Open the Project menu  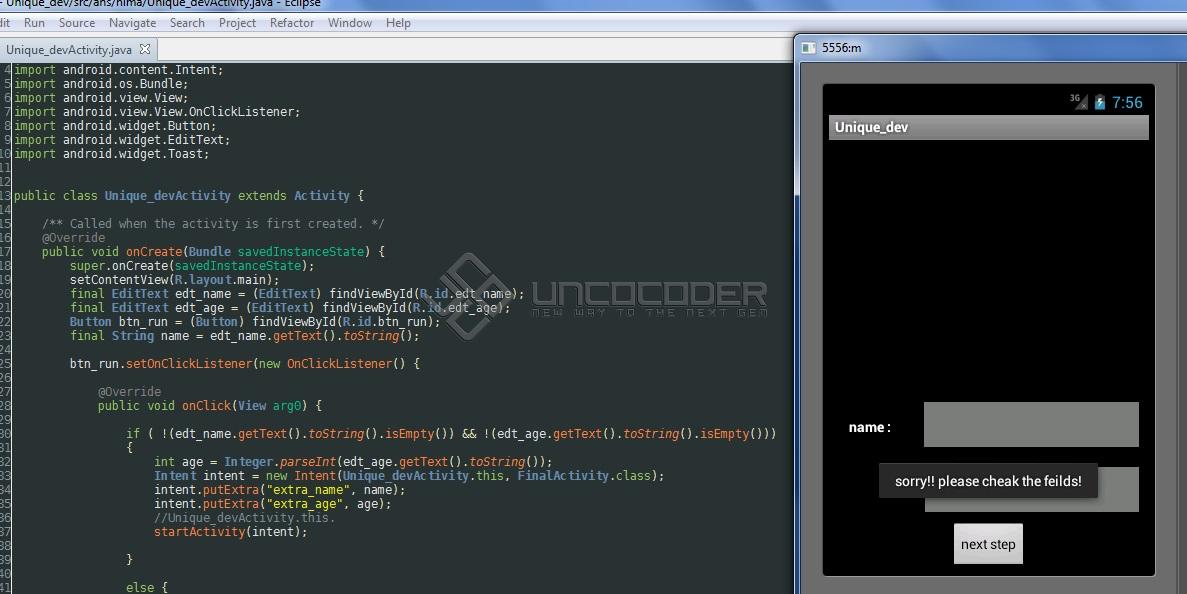(237, 23)
